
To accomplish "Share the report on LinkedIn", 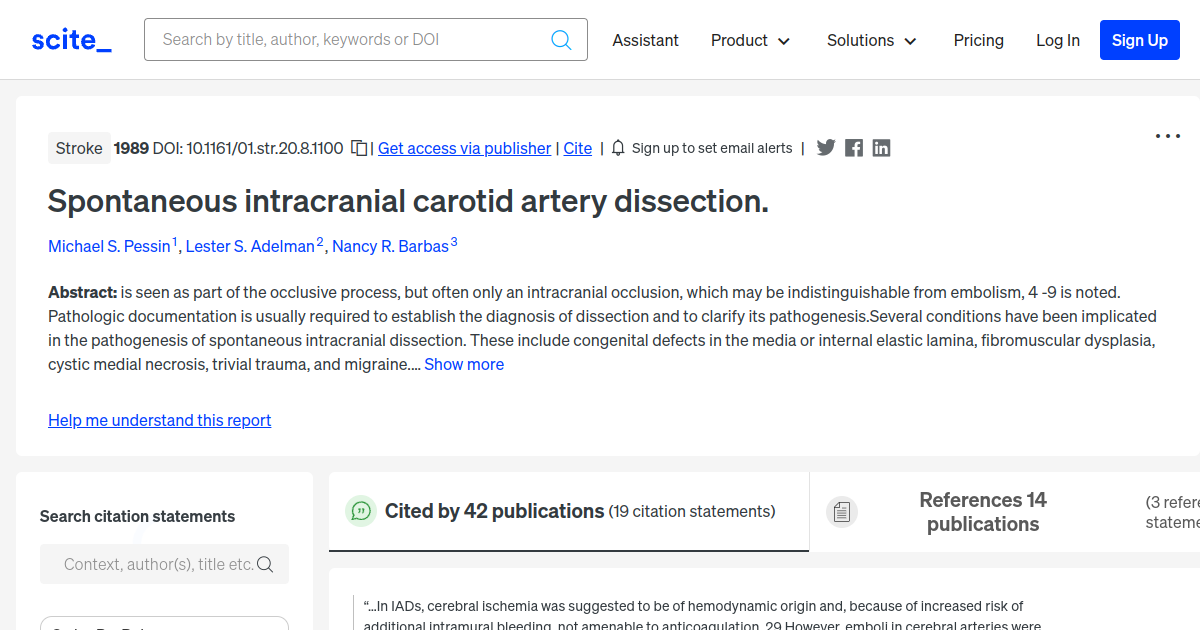I will tap(881, 148).
